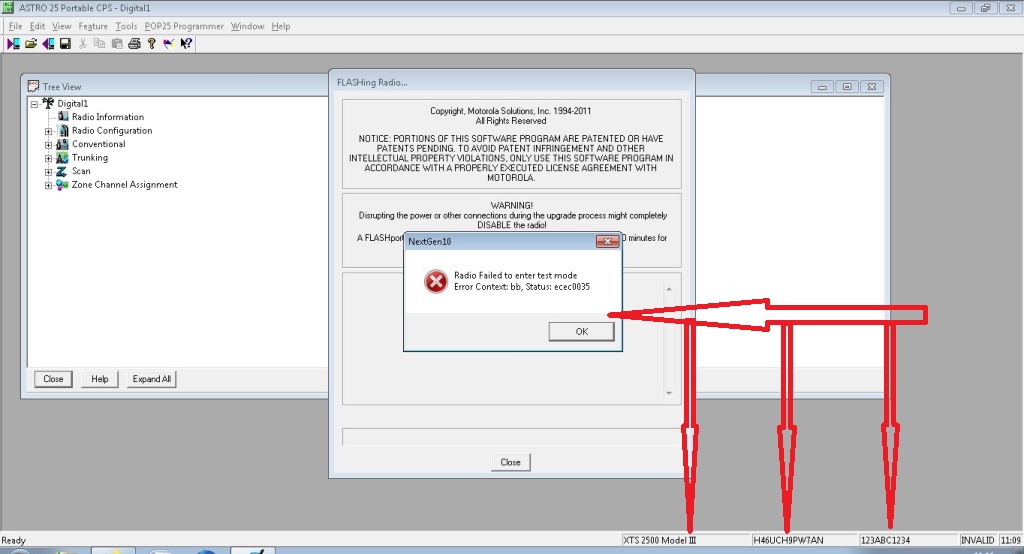Click the Scan tree icon
The width and height of the screenshot is (1024, 554).
61,171
